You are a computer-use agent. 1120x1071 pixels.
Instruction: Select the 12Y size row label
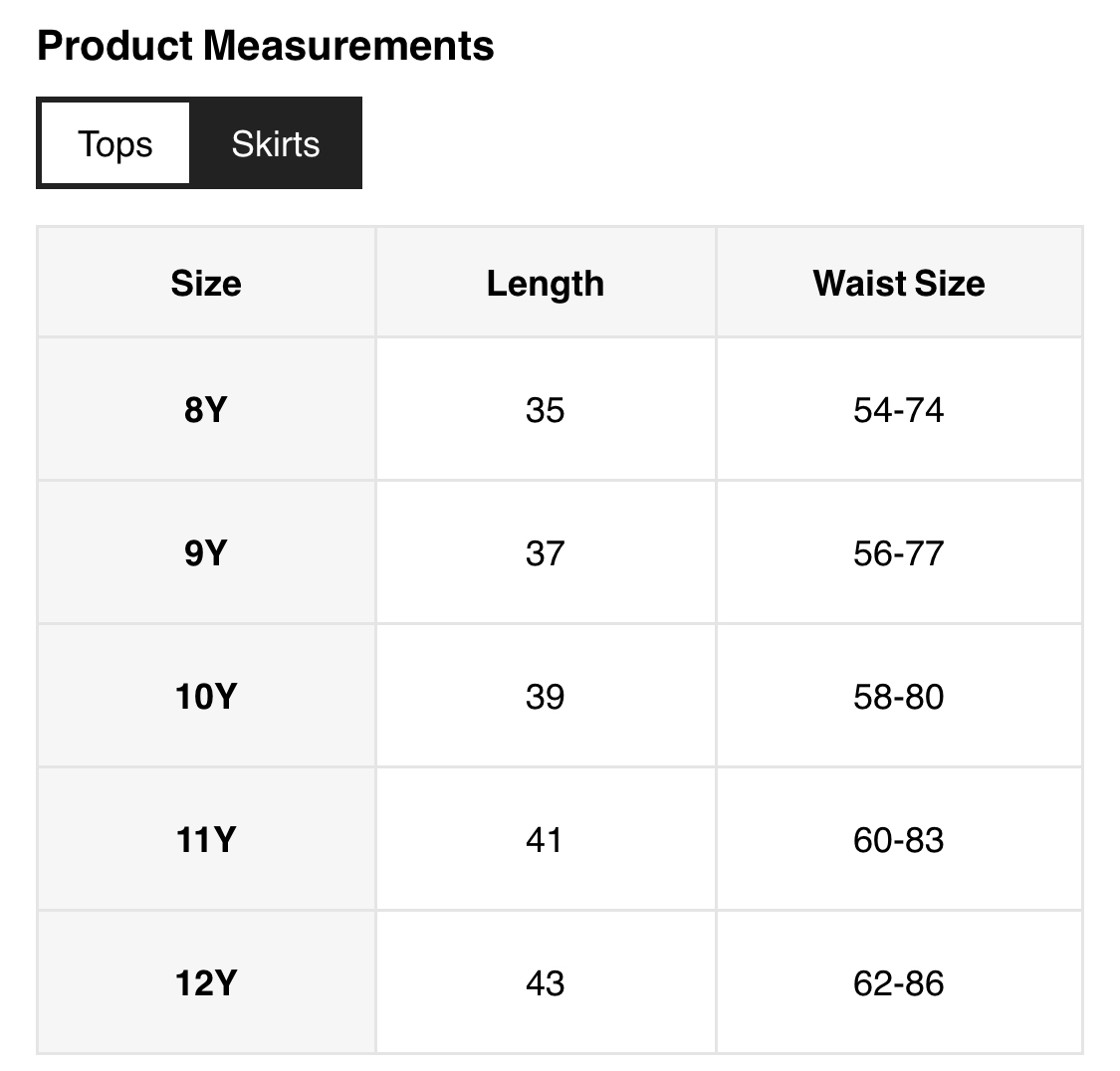206,982
